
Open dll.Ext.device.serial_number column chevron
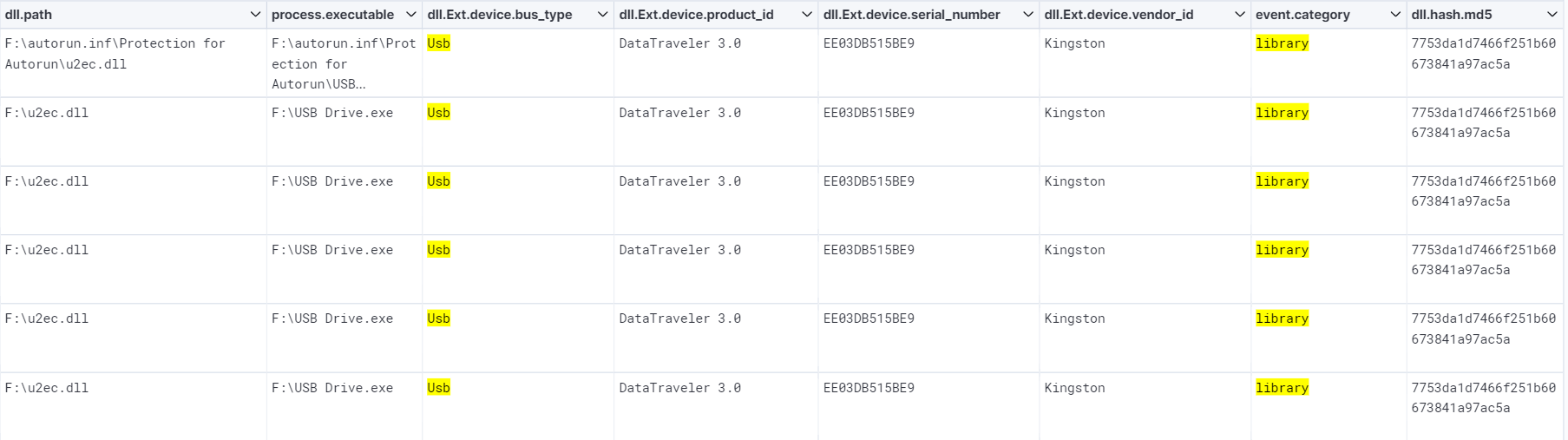click(1028, 15)
